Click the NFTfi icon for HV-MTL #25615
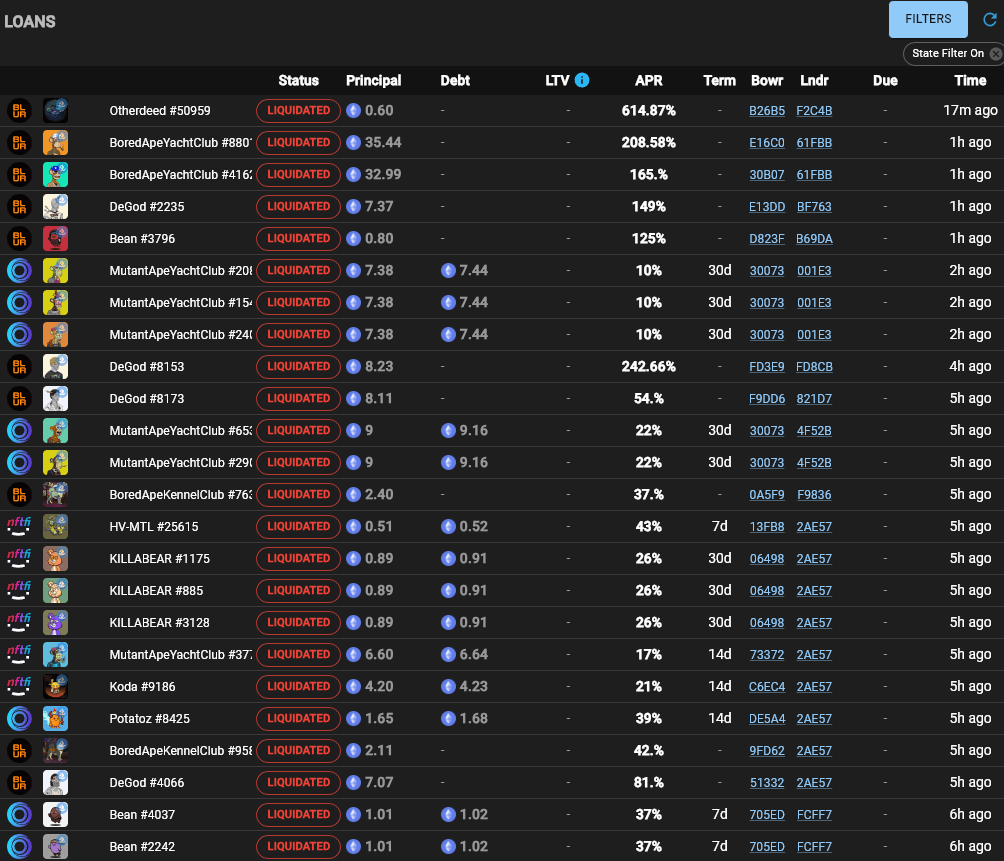1004x861 pixels. coord(19,526)
